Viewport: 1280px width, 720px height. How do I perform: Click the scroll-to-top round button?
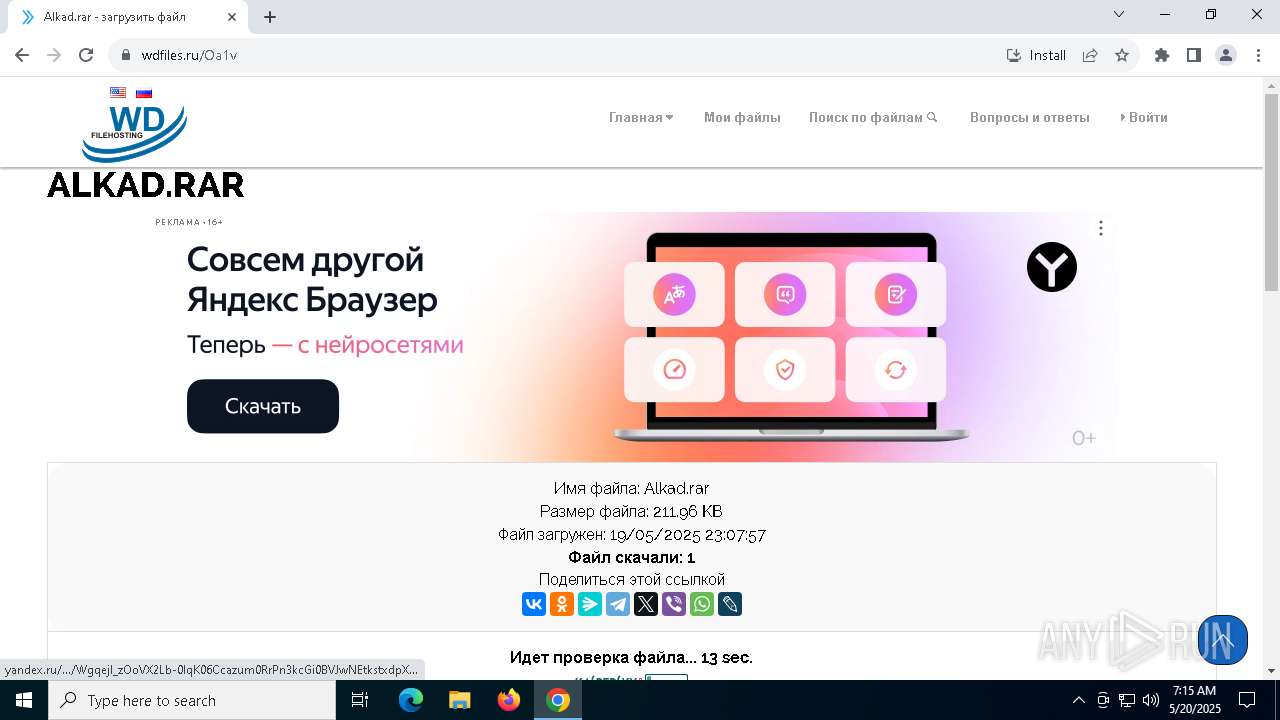coord(1223,640)
